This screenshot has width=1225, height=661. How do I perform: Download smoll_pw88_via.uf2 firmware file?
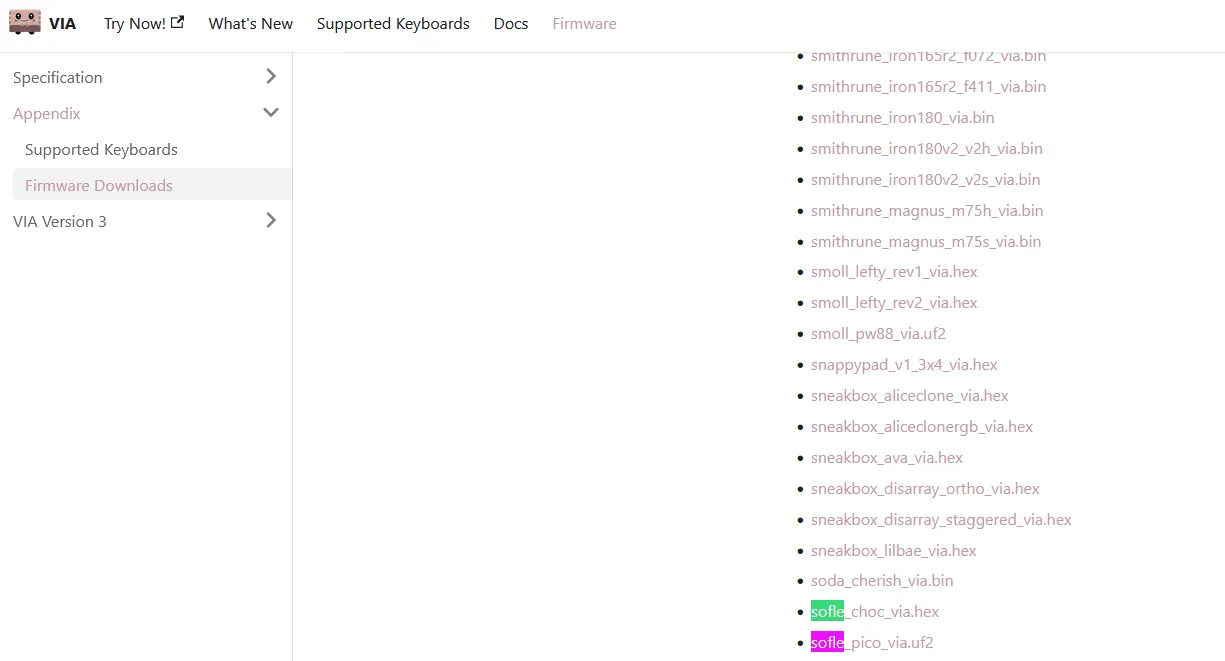878,334
